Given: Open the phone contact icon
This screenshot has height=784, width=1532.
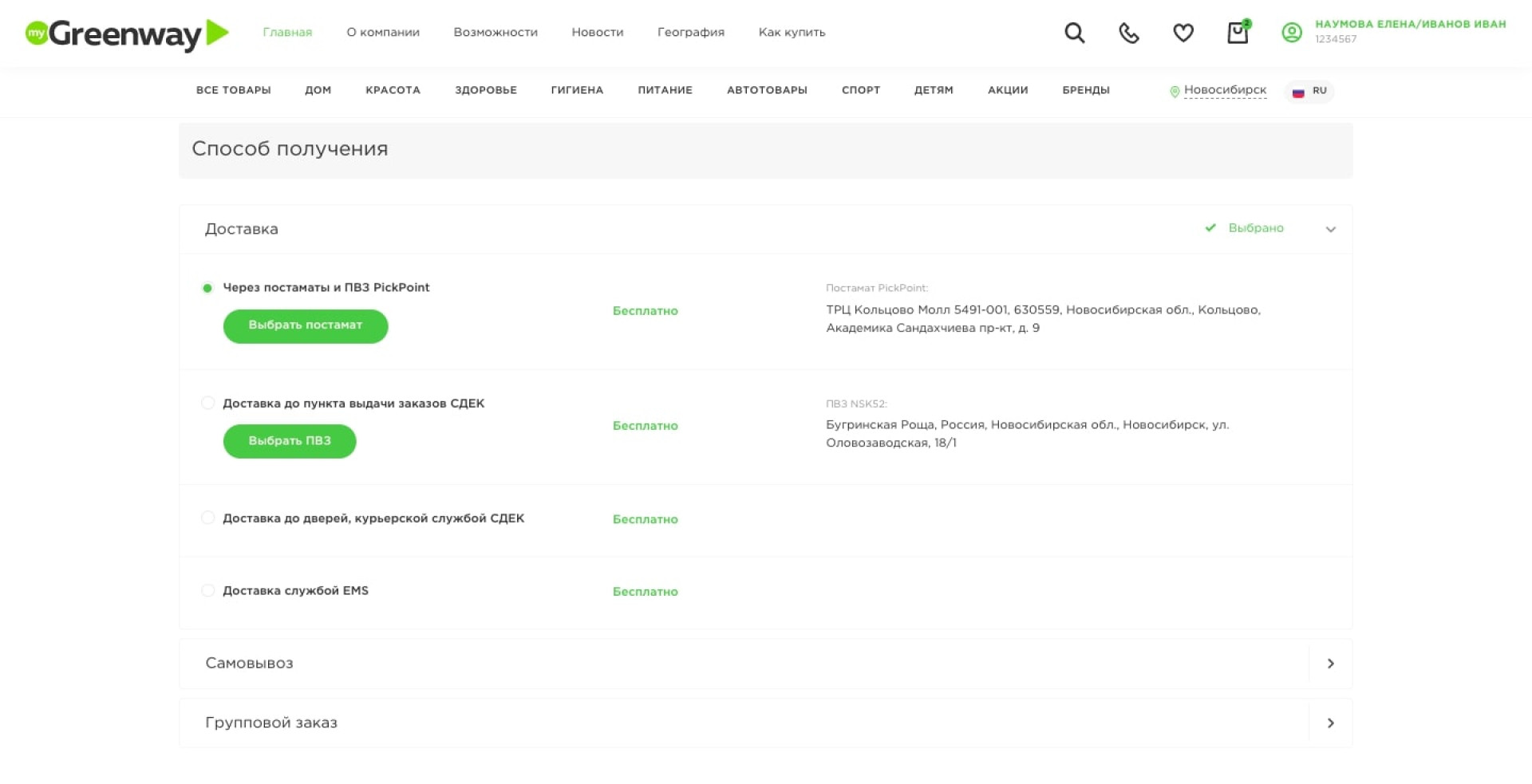Looking at the screenshot, I should (1128, 33).
